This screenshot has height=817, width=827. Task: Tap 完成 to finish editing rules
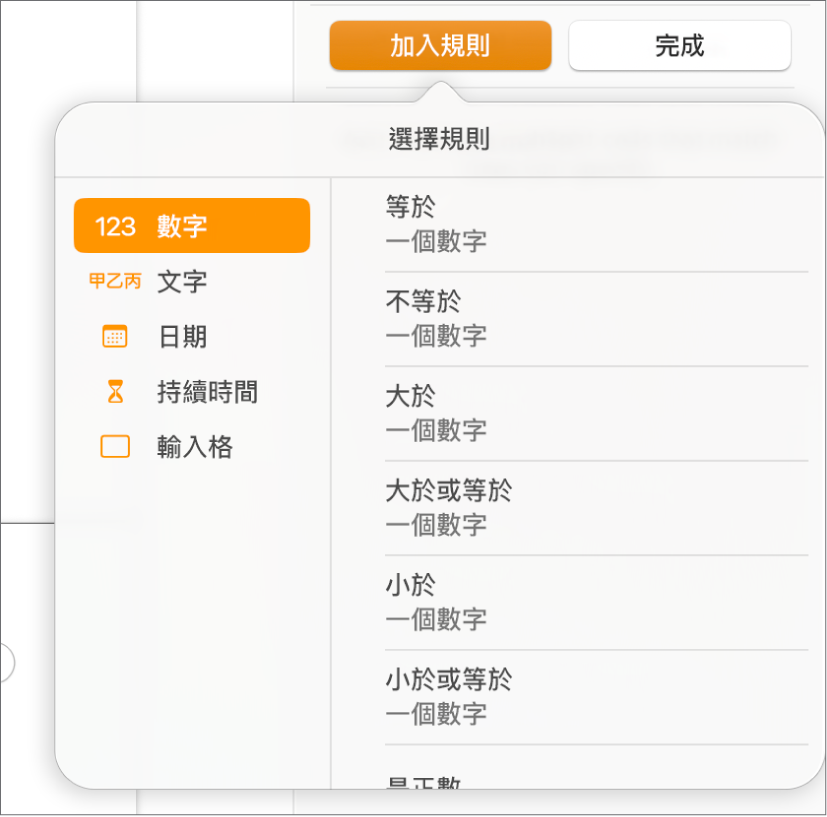pos(680,46)
